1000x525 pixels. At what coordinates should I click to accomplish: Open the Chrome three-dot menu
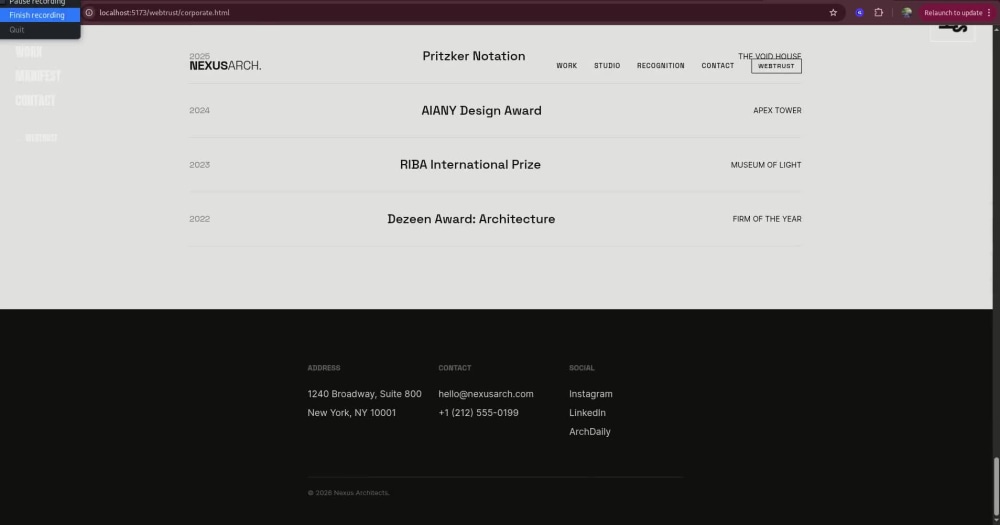click(x=989, y=13)
